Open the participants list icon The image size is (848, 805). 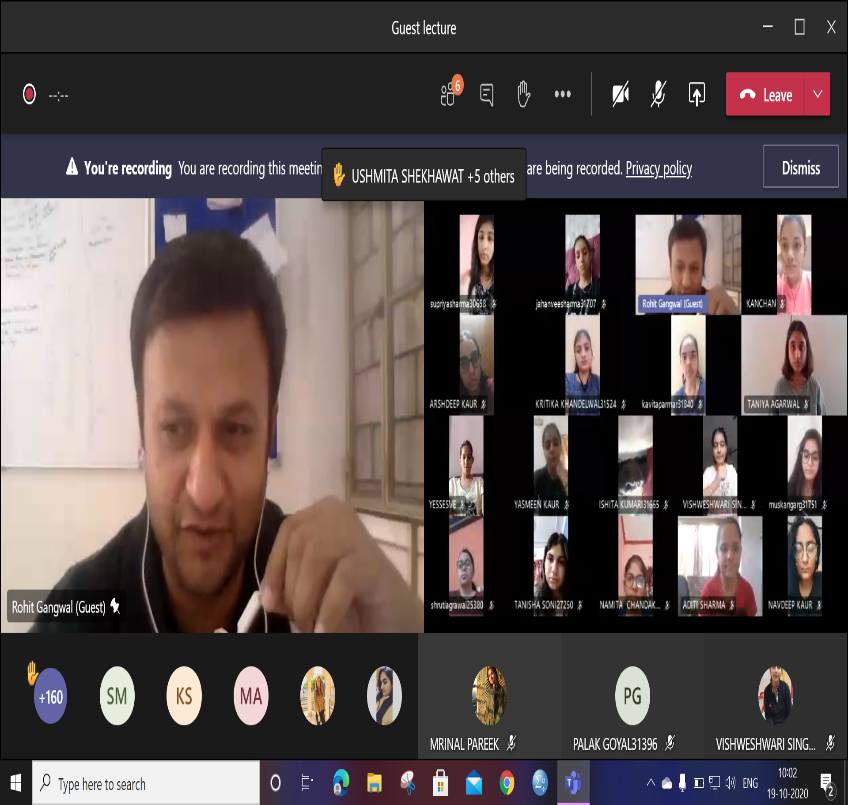coord(449,95)
